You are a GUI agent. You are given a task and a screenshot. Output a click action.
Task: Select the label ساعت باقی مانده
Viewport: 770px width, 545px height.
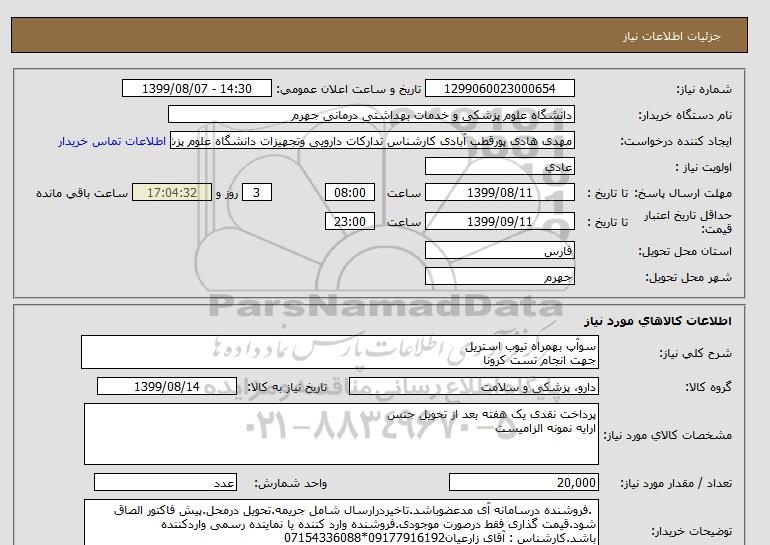pos(82,193)
